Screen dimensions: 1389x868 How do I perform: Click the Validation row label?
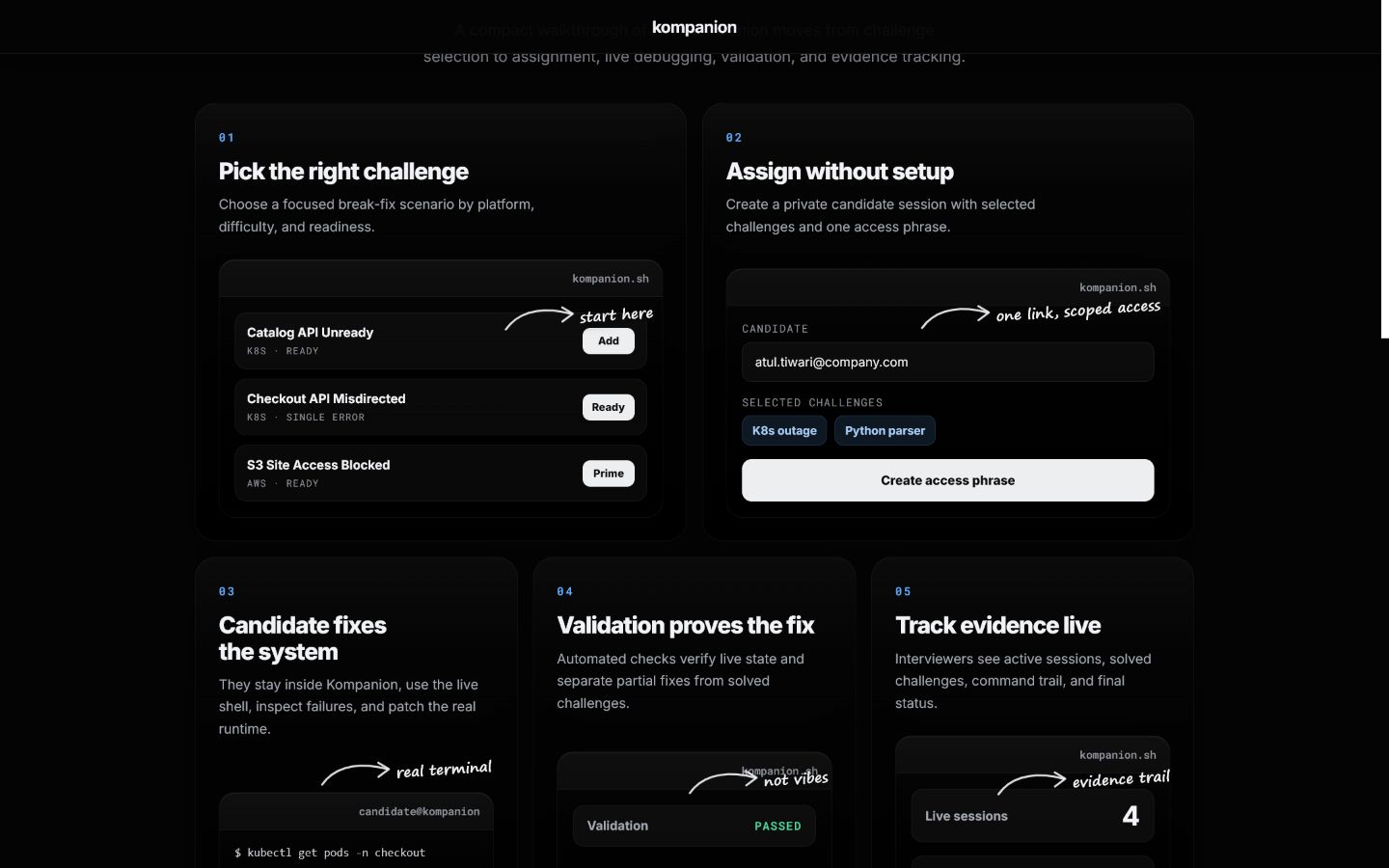pyautogui.click(x=617, y=826)
